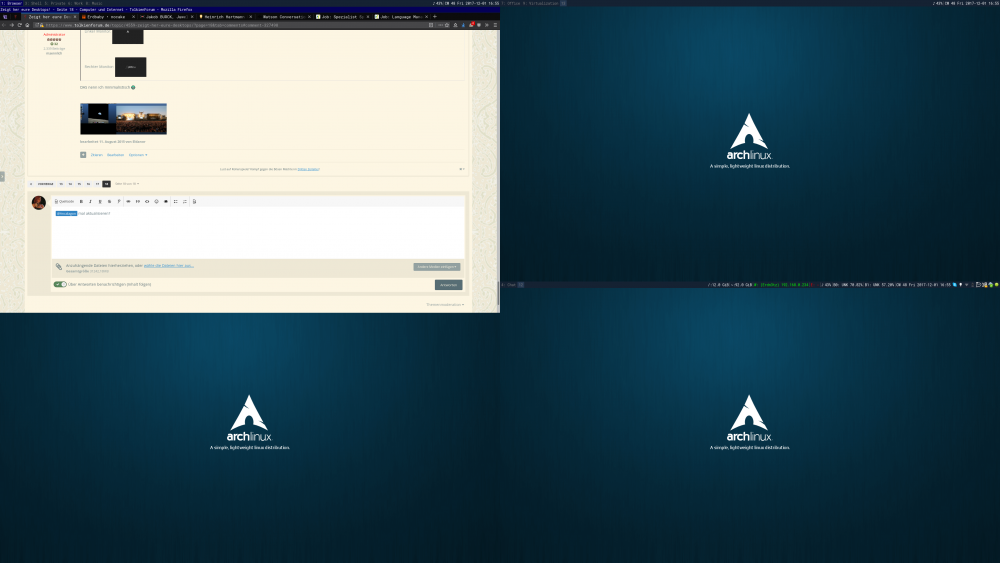The height and width of the screenshot is (563, 1000).
Task: Click the bookmark star in the address bar
Action: [x=447, y=25]
